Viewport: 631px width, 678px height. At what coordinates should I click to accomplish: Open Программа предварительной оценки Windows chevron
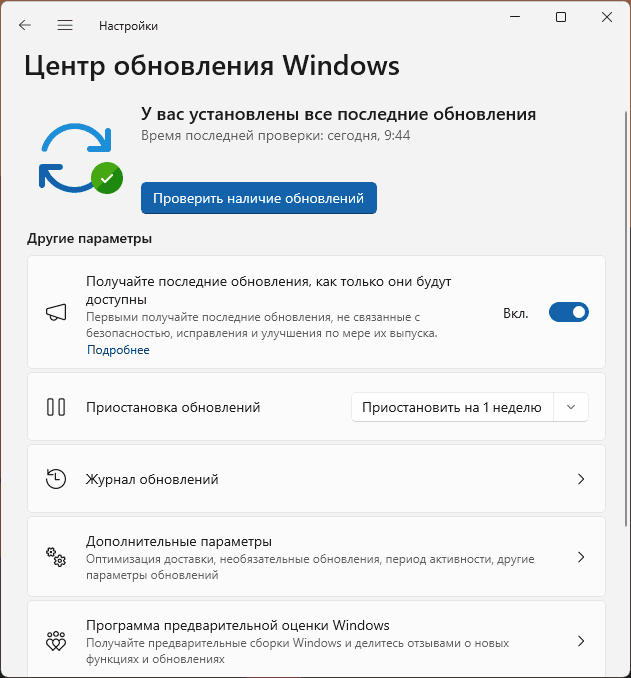[x=581, y=641]
